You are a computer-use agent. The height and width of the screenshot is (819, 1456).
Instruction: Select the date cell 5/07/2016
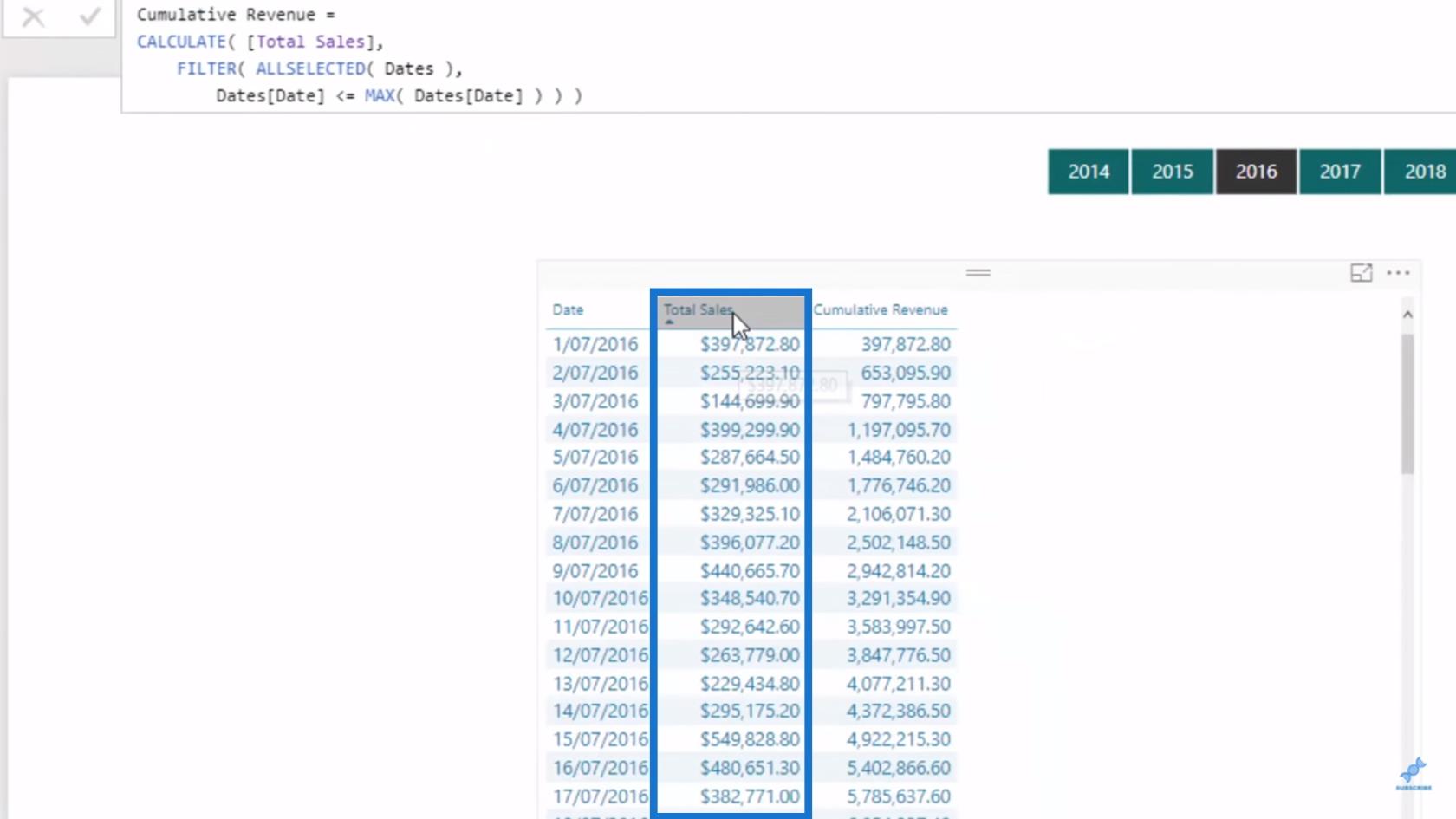coord(595,457)
